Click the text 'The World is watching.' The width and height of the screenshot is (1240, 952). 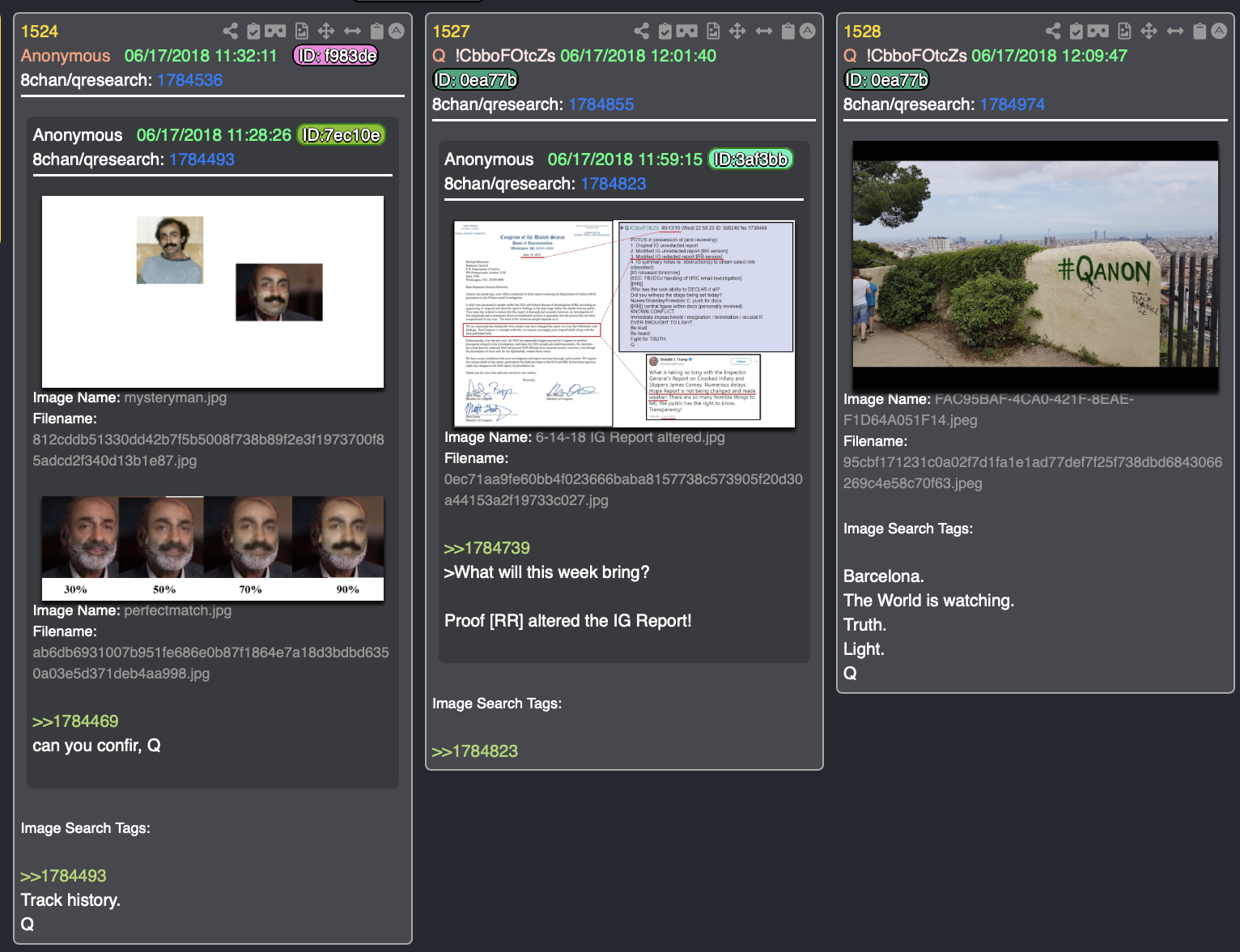tap(928, 601)
